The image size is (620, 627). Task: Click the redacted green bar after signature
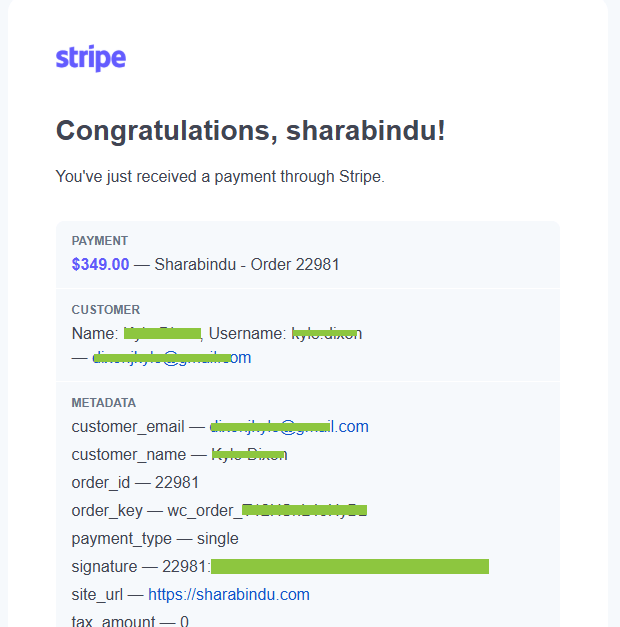point(350,567)
